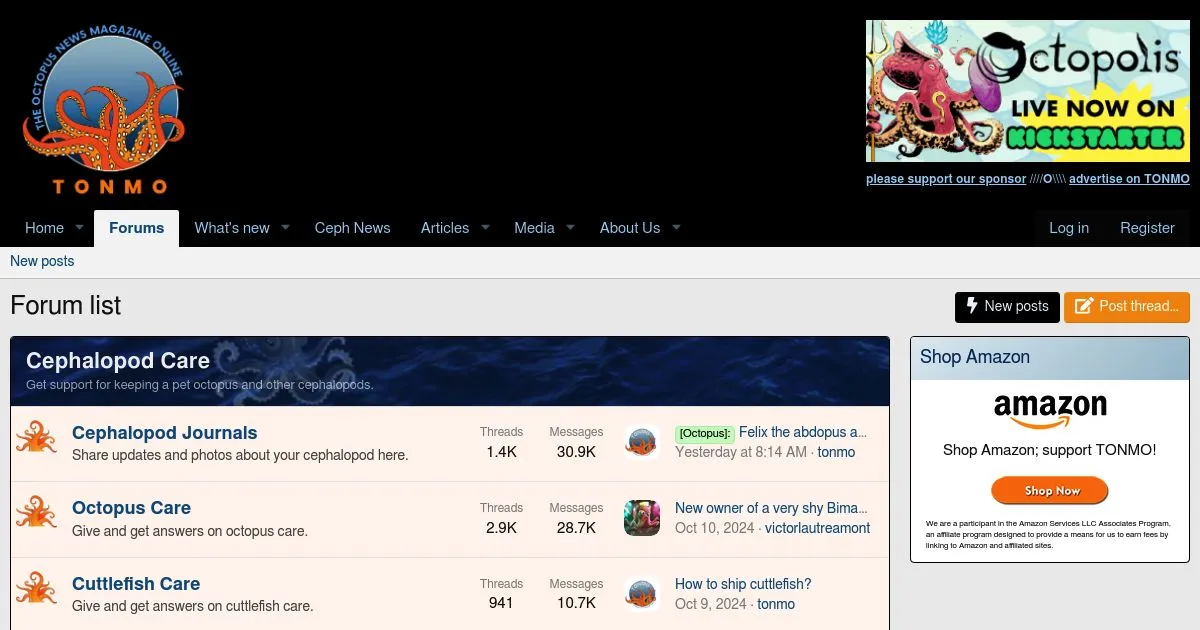
Task: Open tonmo profile next to Oct 9, 2024
Action: tap(776, 604)
